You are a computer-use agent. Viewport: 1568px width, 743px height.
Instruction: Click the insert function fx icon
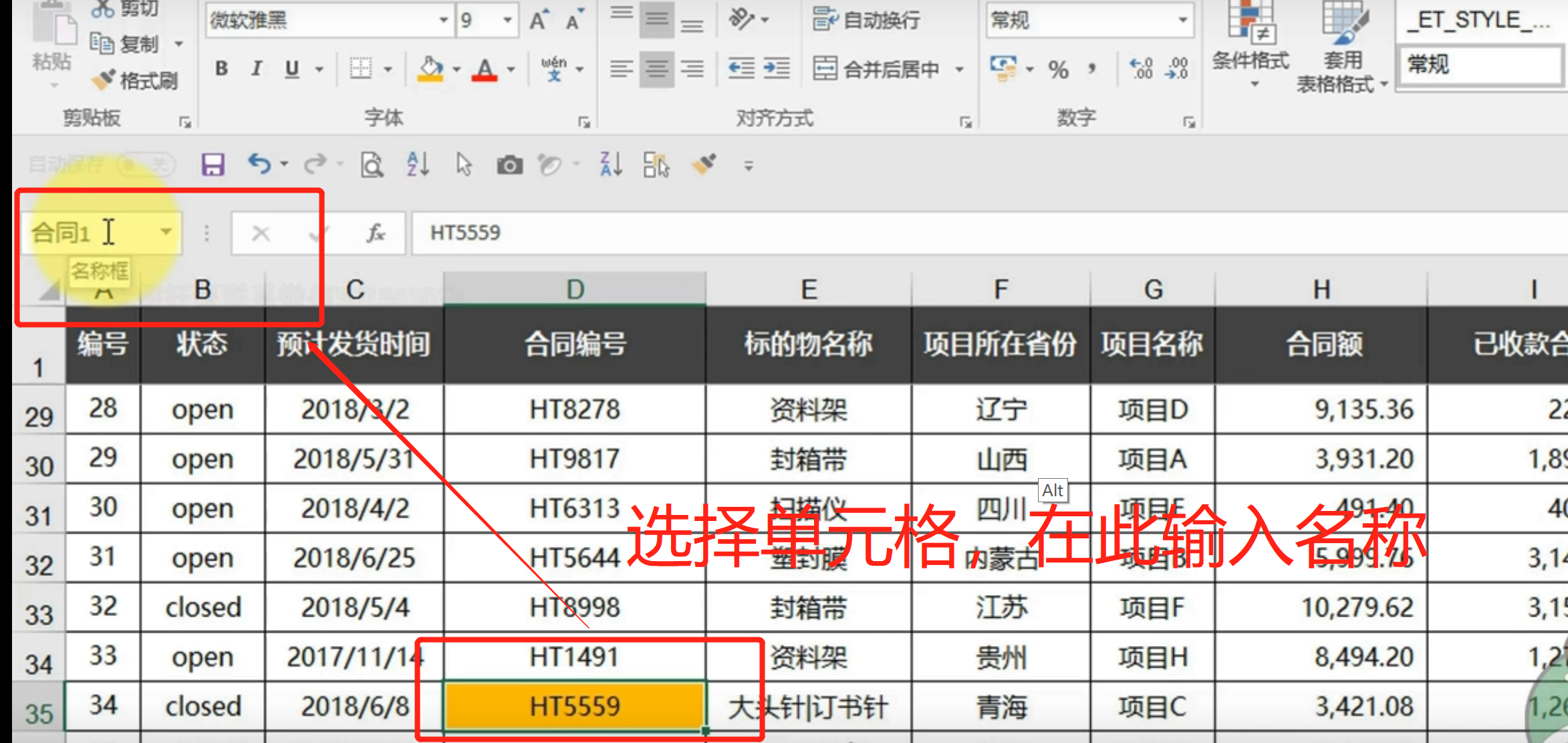tap(375, 233)
